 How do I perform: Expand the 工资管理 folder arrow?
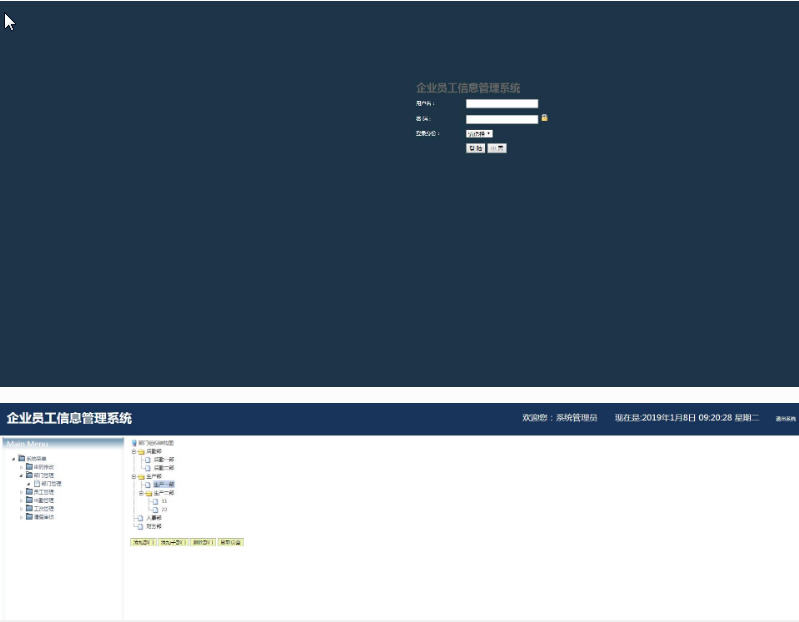tap(21, 508)
